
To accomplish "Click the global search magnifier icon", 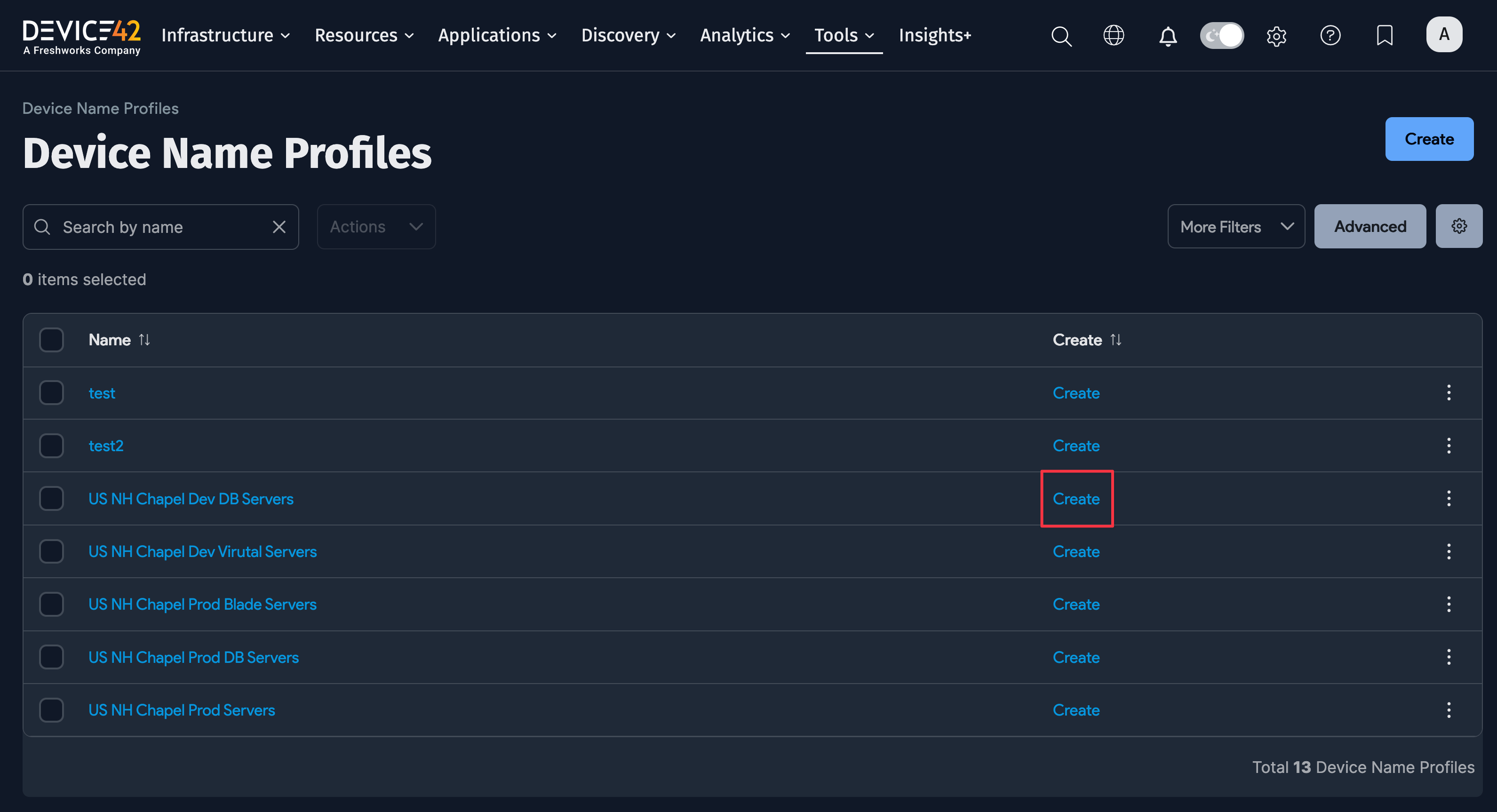I will pos(1061,36).
